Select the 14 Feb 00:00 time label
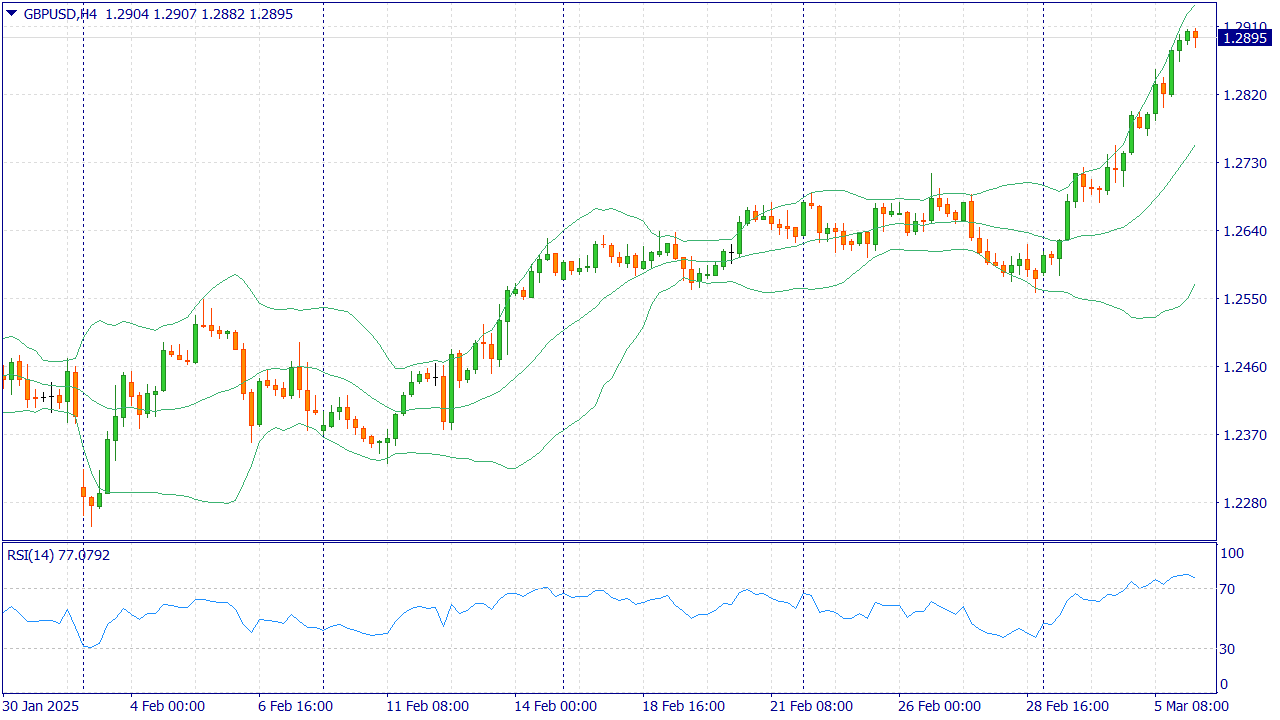The height and width of the screenshot is (720, 1280). click(x=555, y=706)
